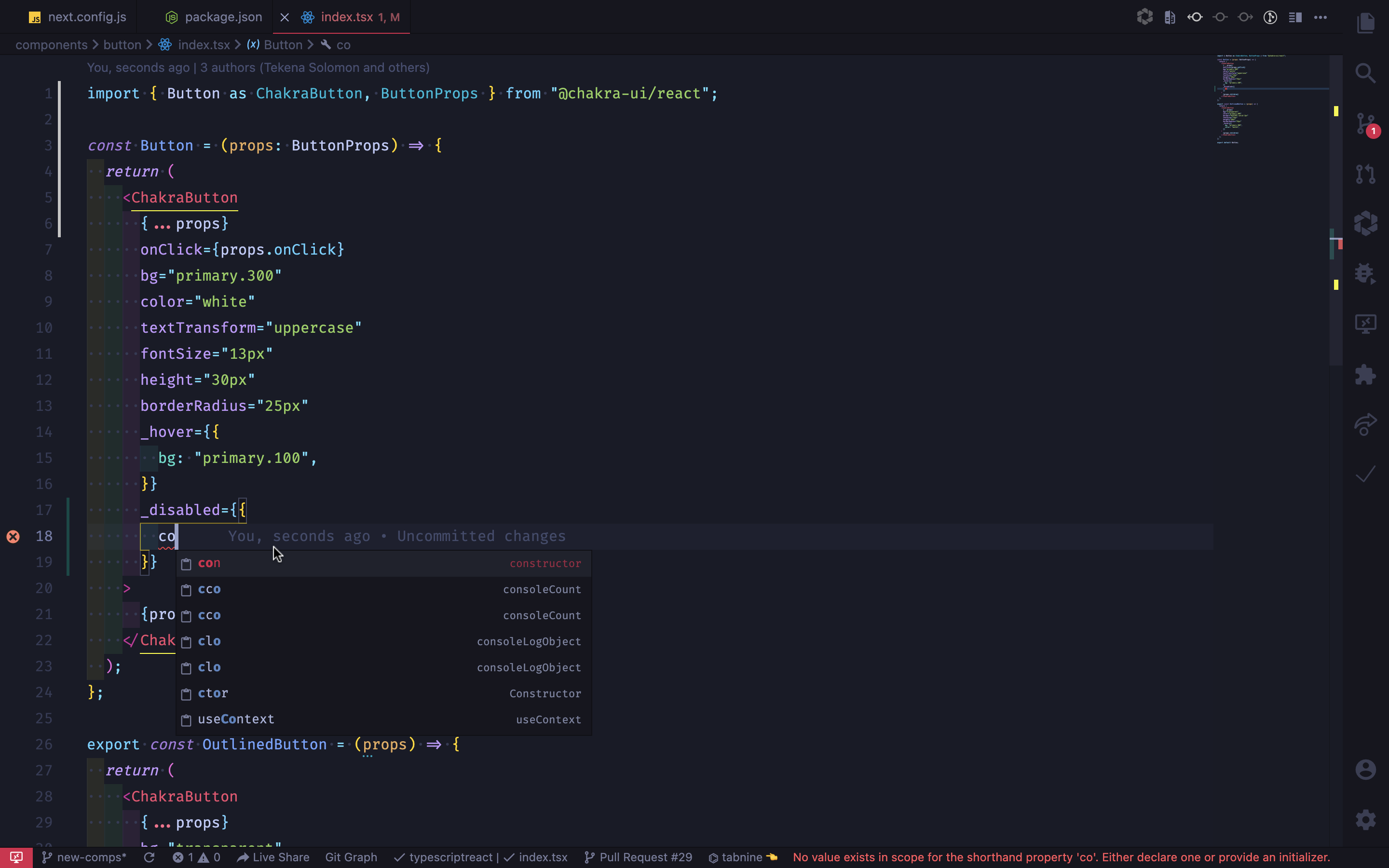1389x868 pixels.
Task: Open the Run and Debug view
Action: [x=1365, y=273]
